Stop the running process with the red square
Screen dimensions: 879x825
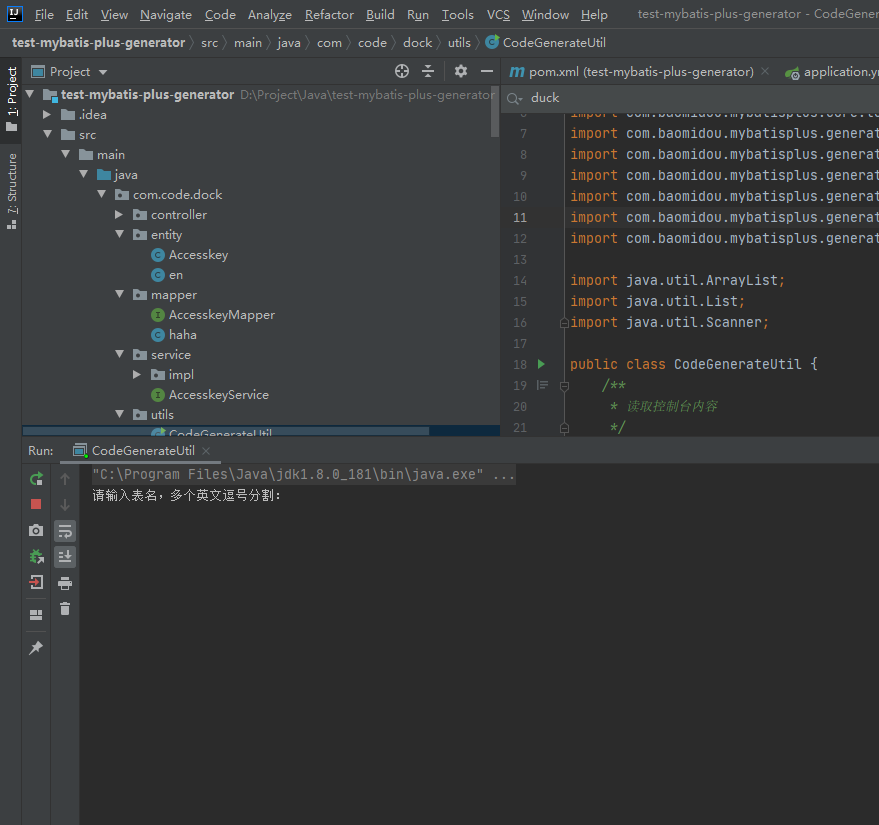(36, 504)
